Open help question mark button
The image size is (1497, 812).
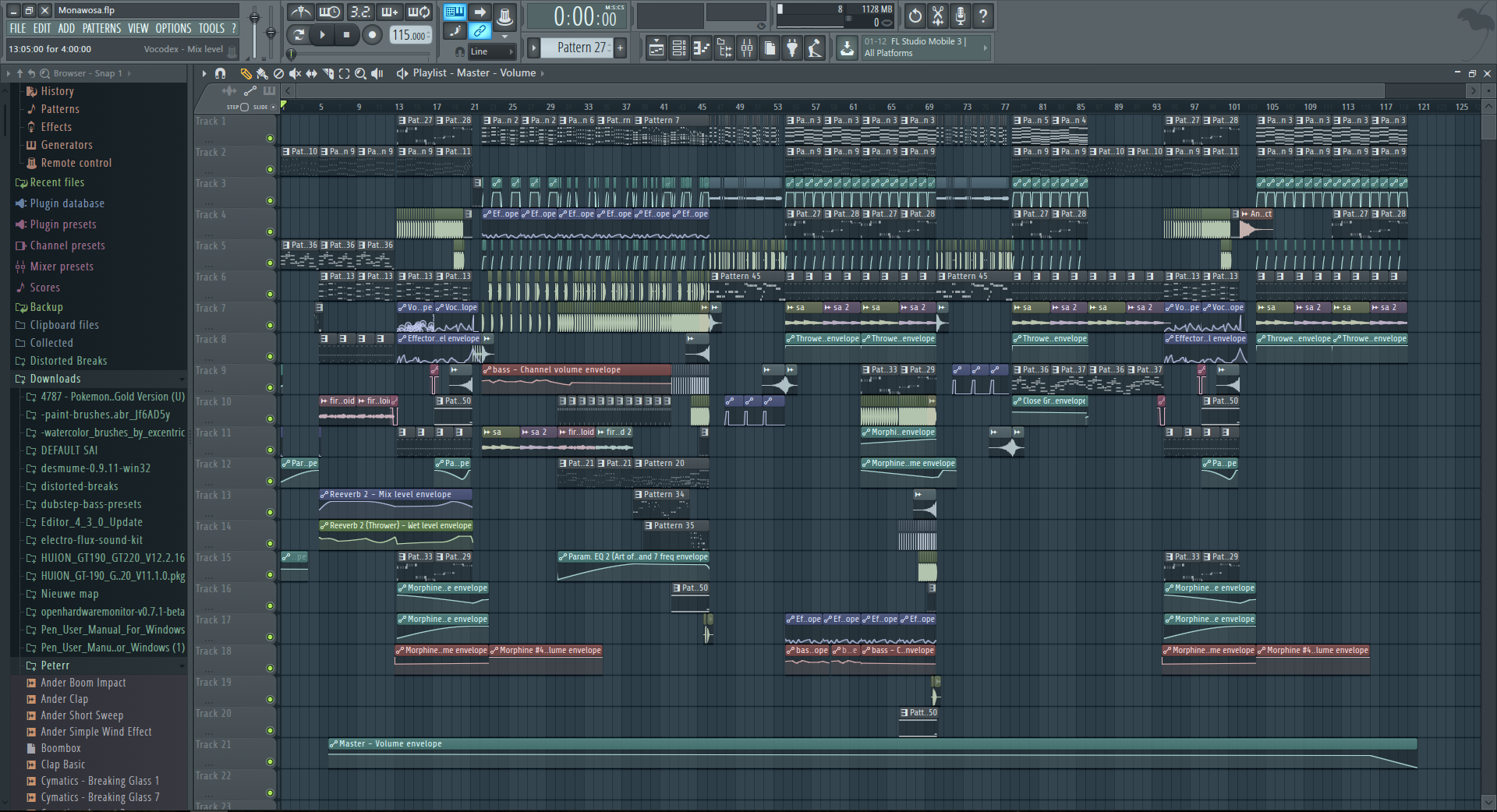tap(983, 15)
